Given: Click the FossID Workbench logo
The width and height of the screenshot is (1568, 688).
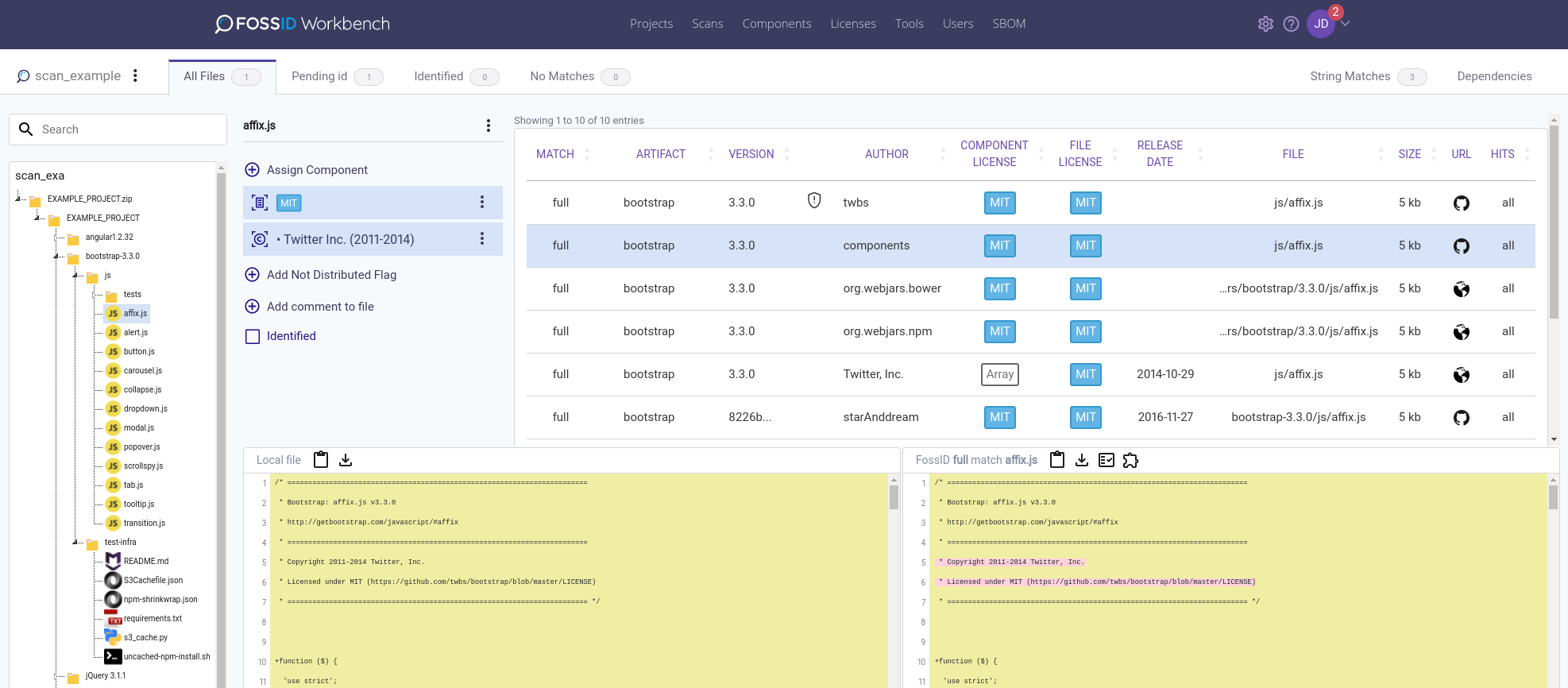Looking at the screenshot, I should pyautogui.click(x=303, y=24).
